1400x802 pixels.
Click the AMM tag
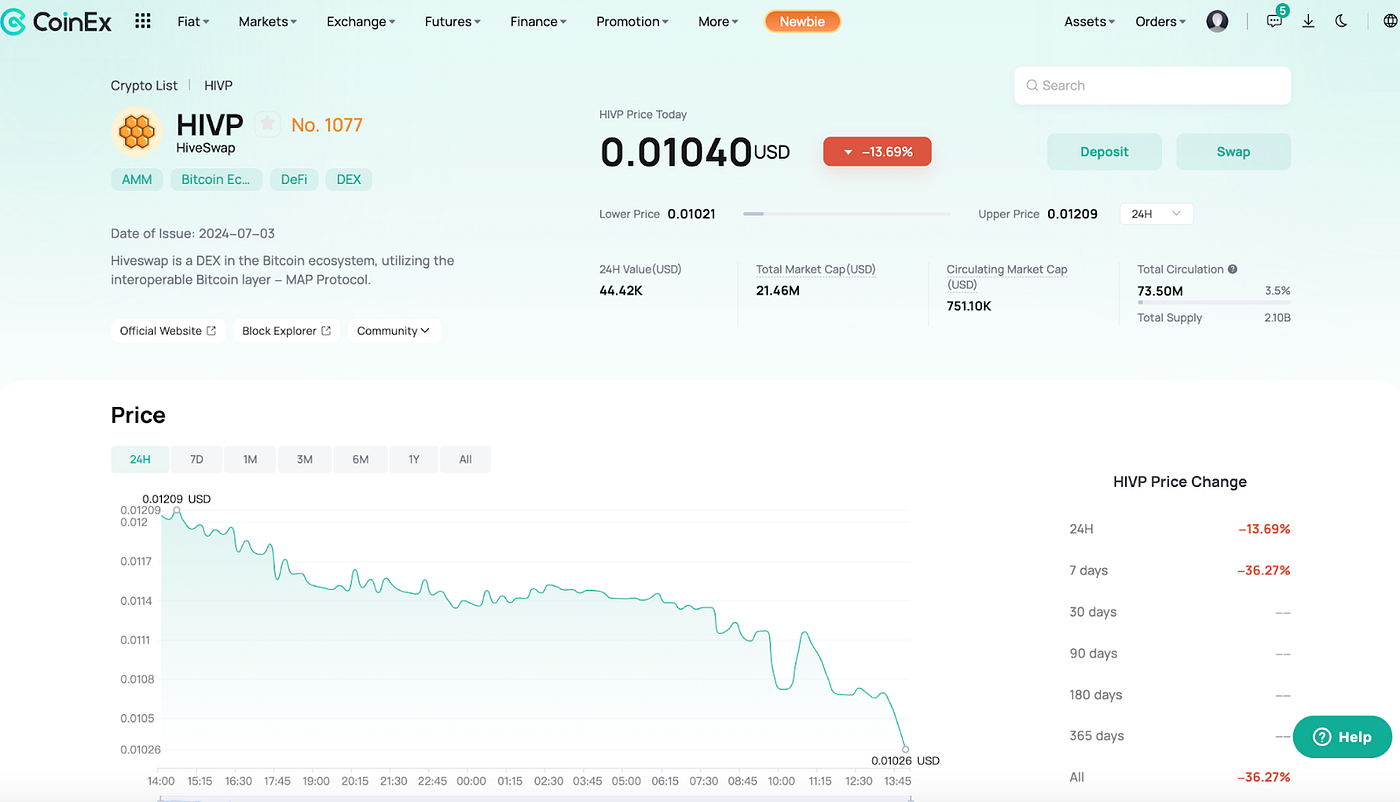pyautogui.click(x=137, y=180)
